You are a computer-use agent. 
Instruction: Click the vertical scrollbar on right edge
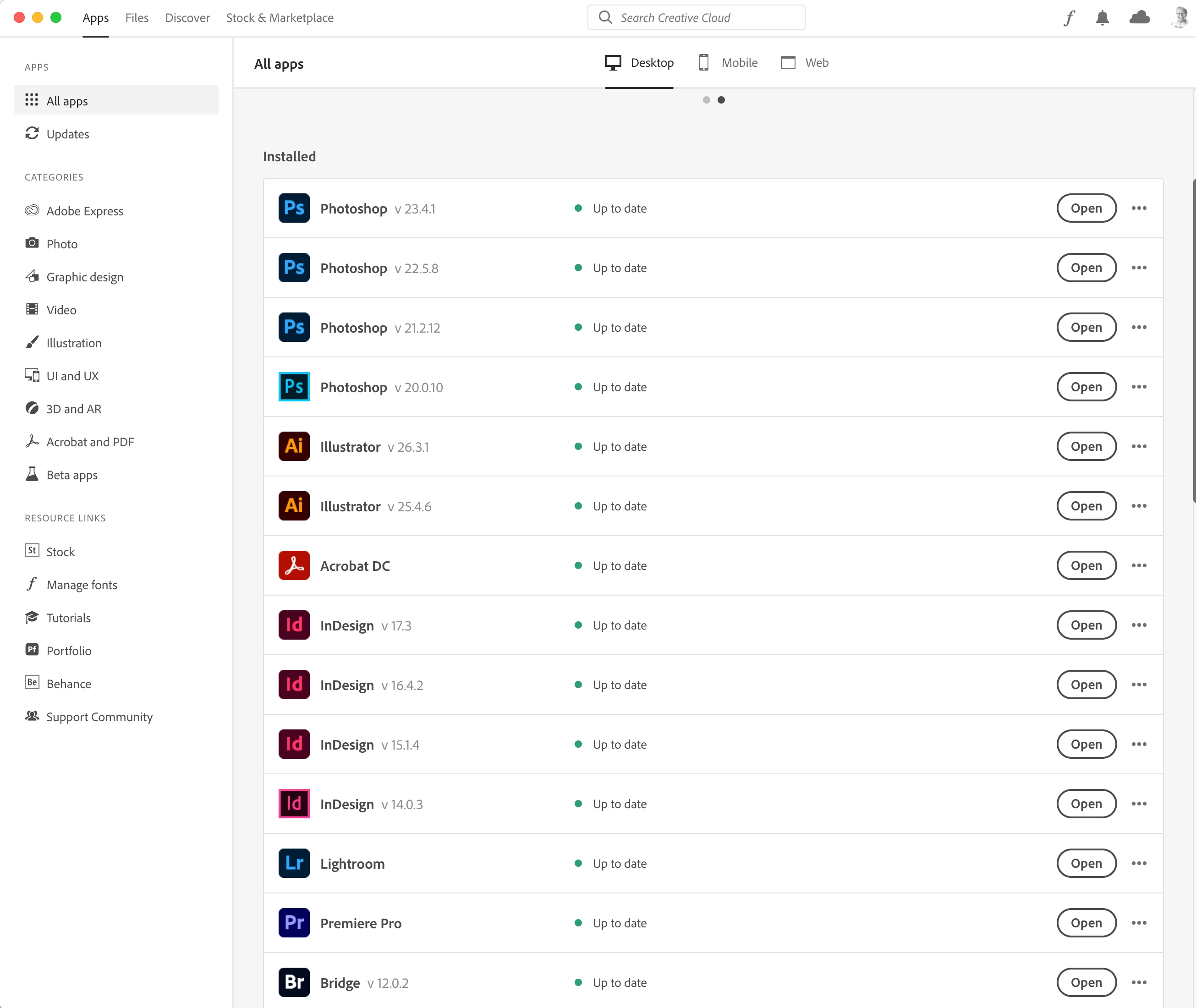coord(1194,340)
